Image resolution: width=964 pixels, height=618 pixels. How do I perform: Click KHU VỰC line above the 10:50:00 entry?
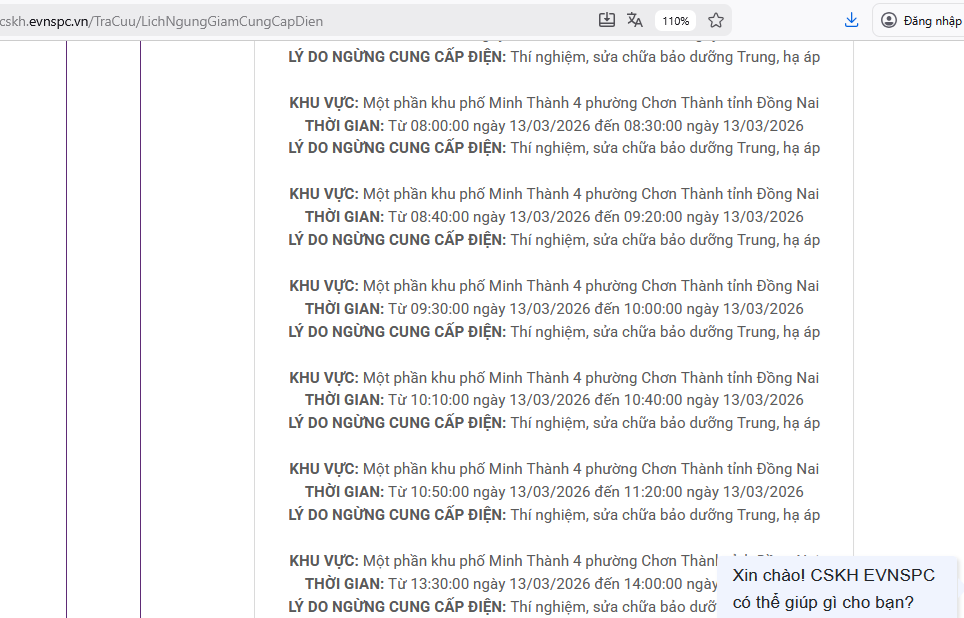(554, 469)
